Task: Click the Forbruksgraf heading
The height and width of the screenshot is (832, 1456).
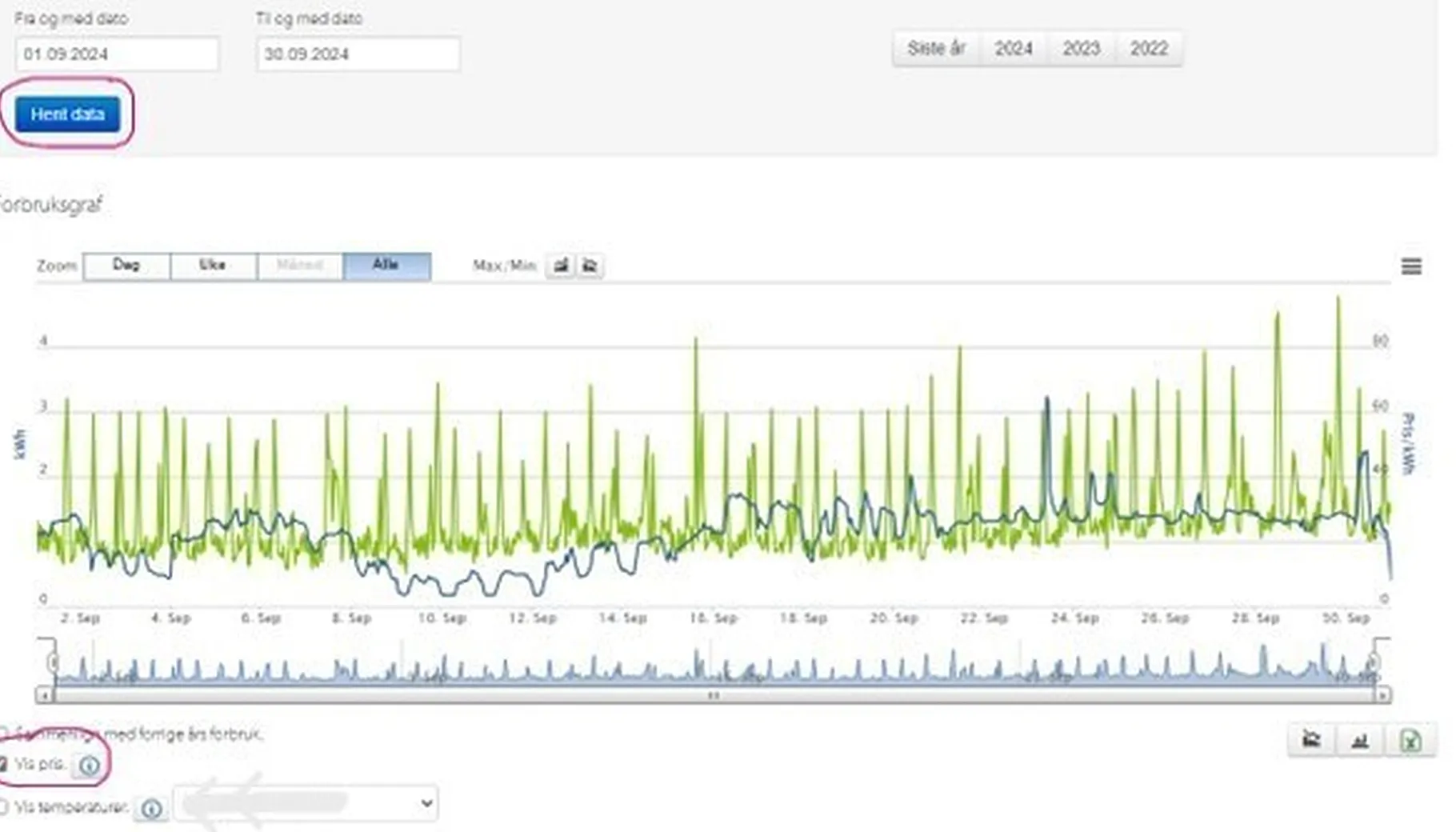Action: (x=51, y=205)
